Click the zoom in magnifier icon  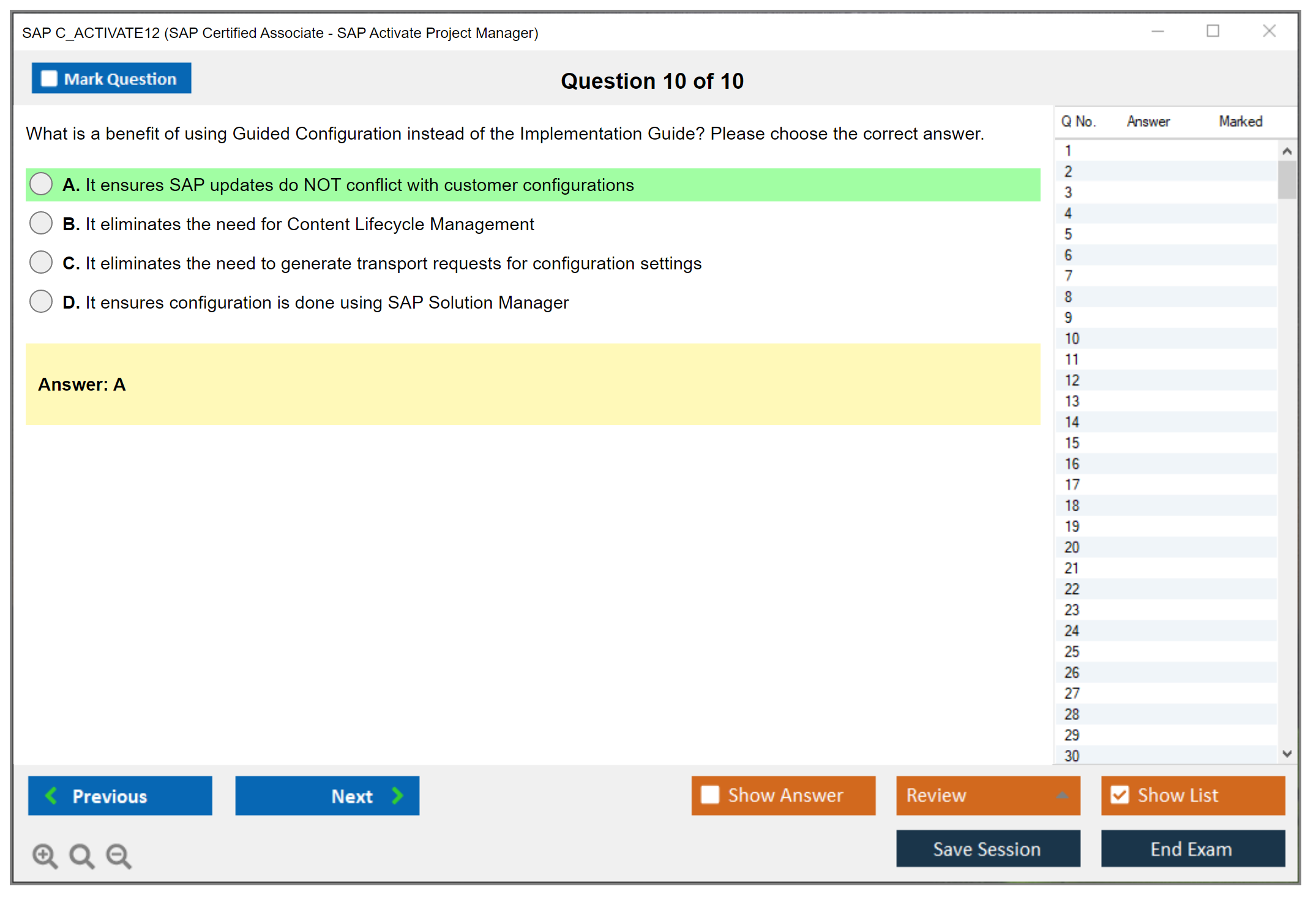45,855
